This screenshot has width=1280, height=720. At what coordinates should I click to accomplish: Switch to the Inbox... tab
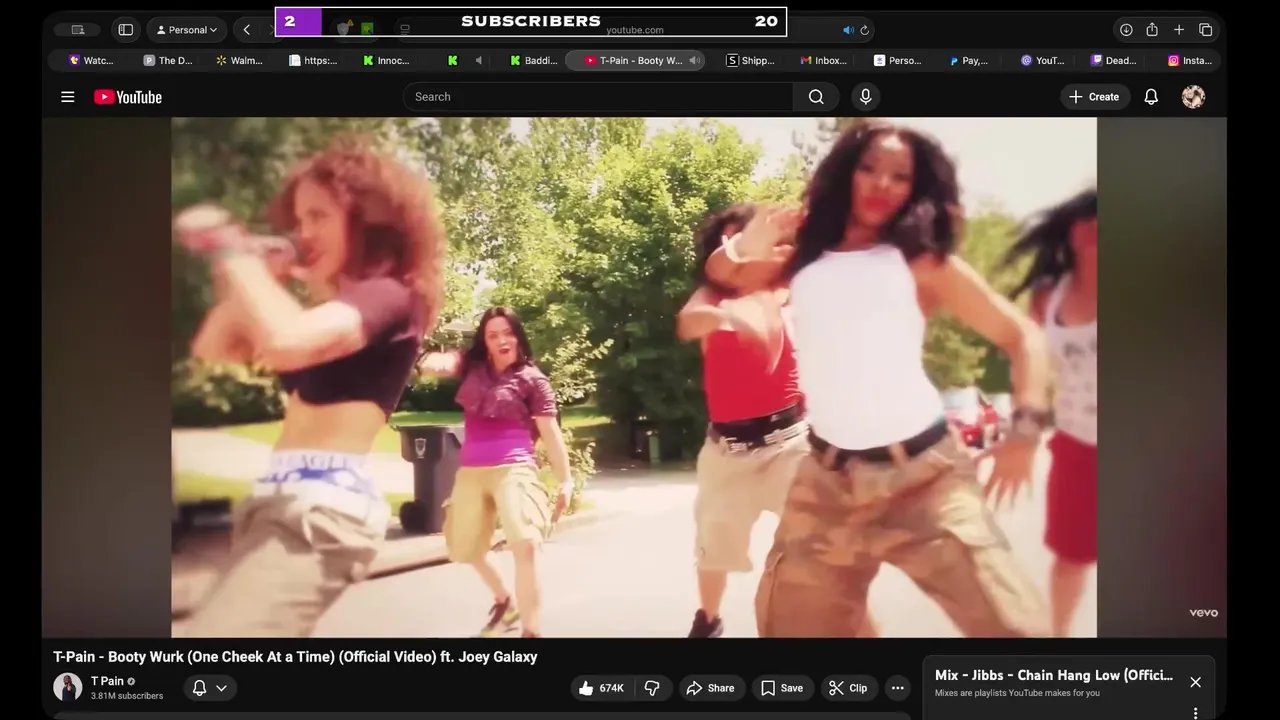click(824, 60)
